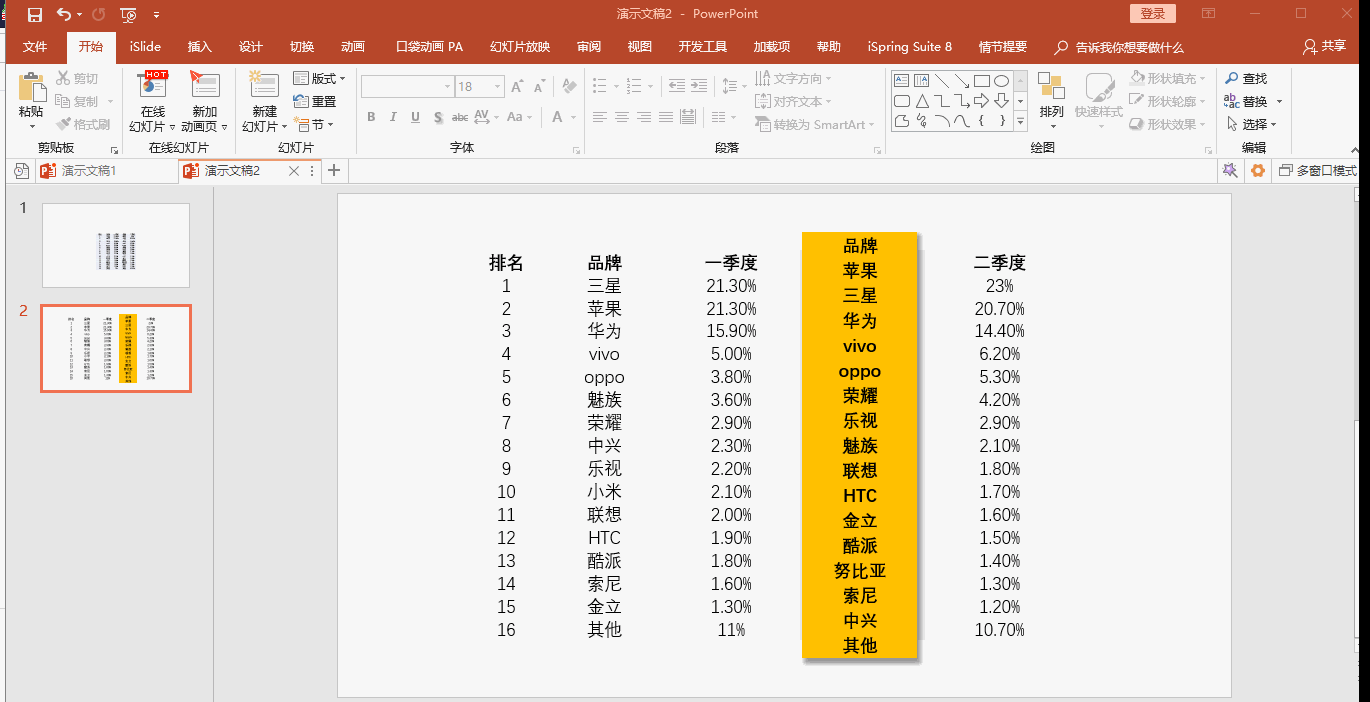Viewport: 1370px width, 702px height.
Task: Click the orange gear icon near multi-window mode
Action: 1258,171
